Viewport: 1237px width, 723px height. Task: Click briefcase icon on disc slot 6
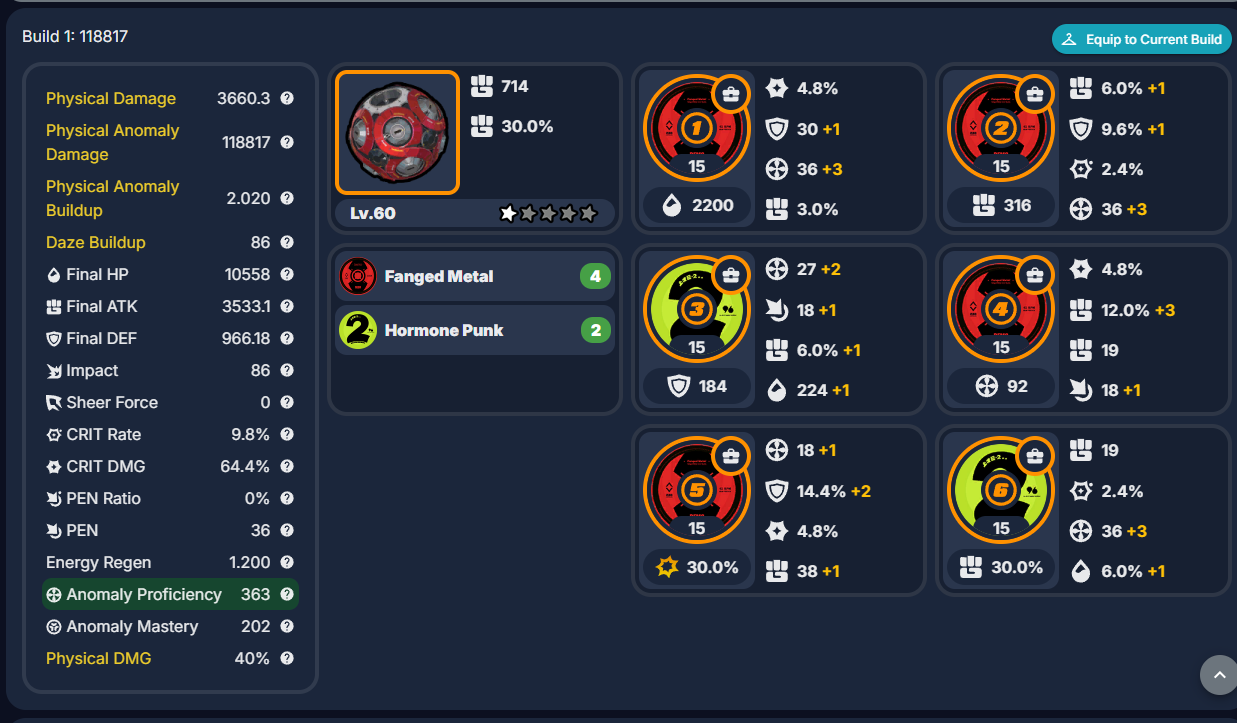click(x=1035, y=457)
